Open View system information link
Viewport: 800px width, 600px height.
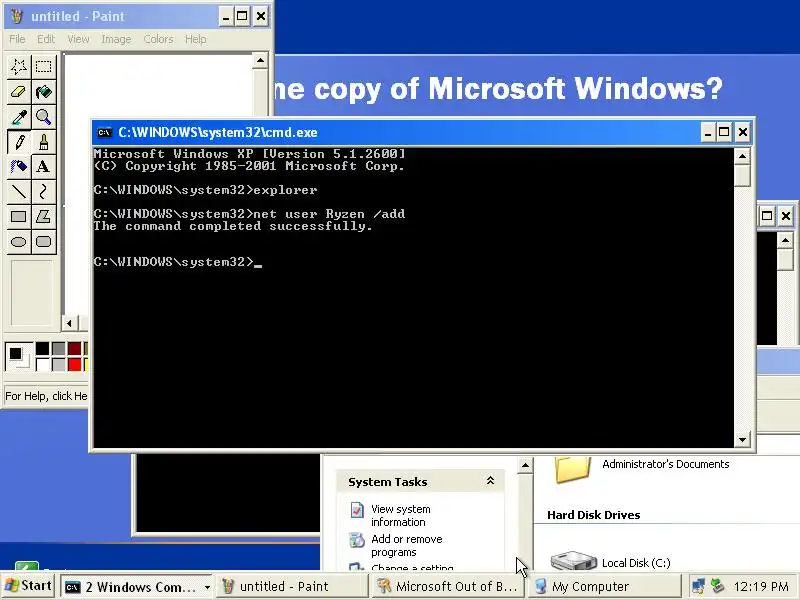coord(401,515)
